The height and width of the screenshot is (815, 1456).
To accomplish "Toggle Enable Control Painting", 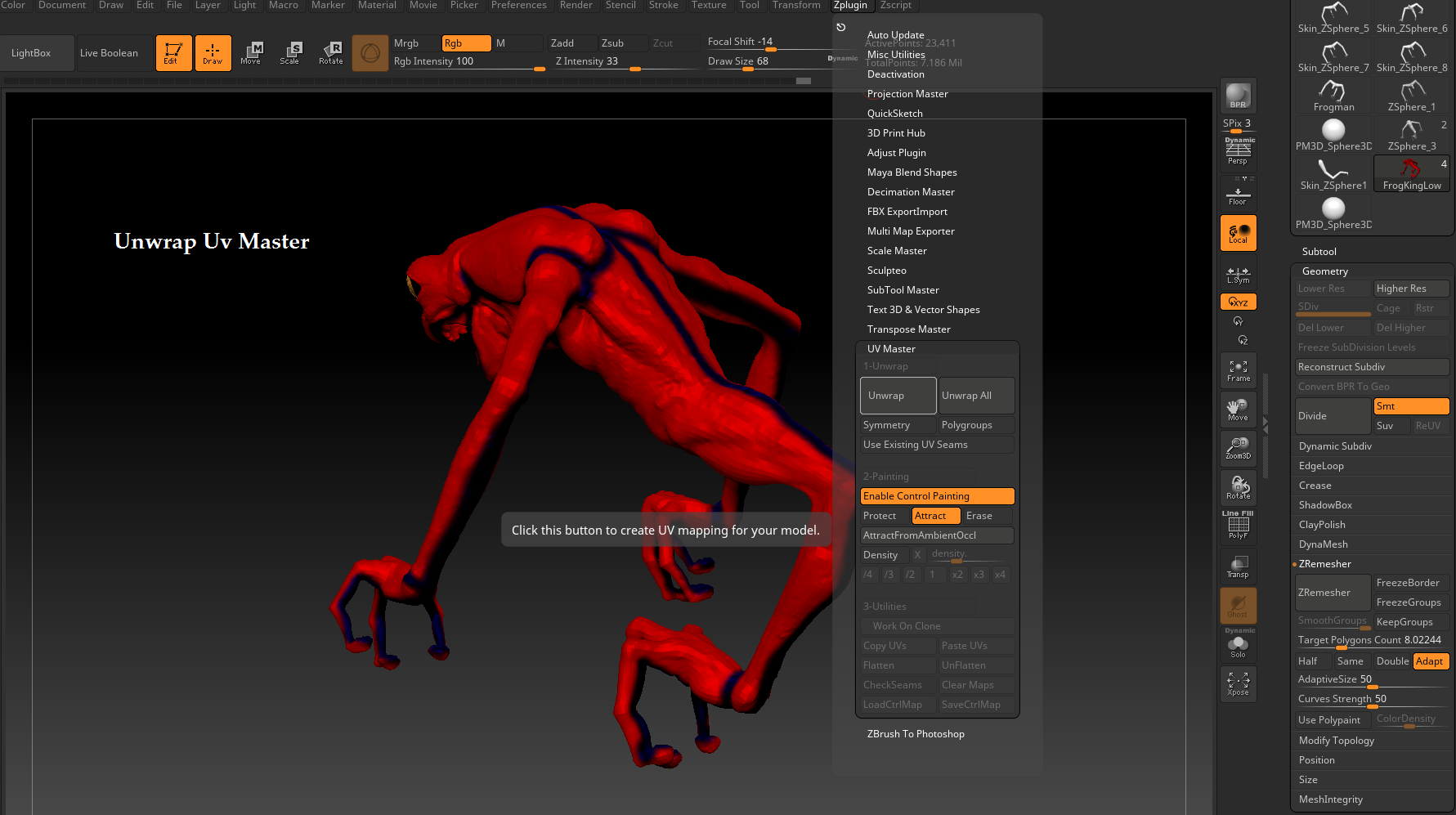I will [937, 496].
